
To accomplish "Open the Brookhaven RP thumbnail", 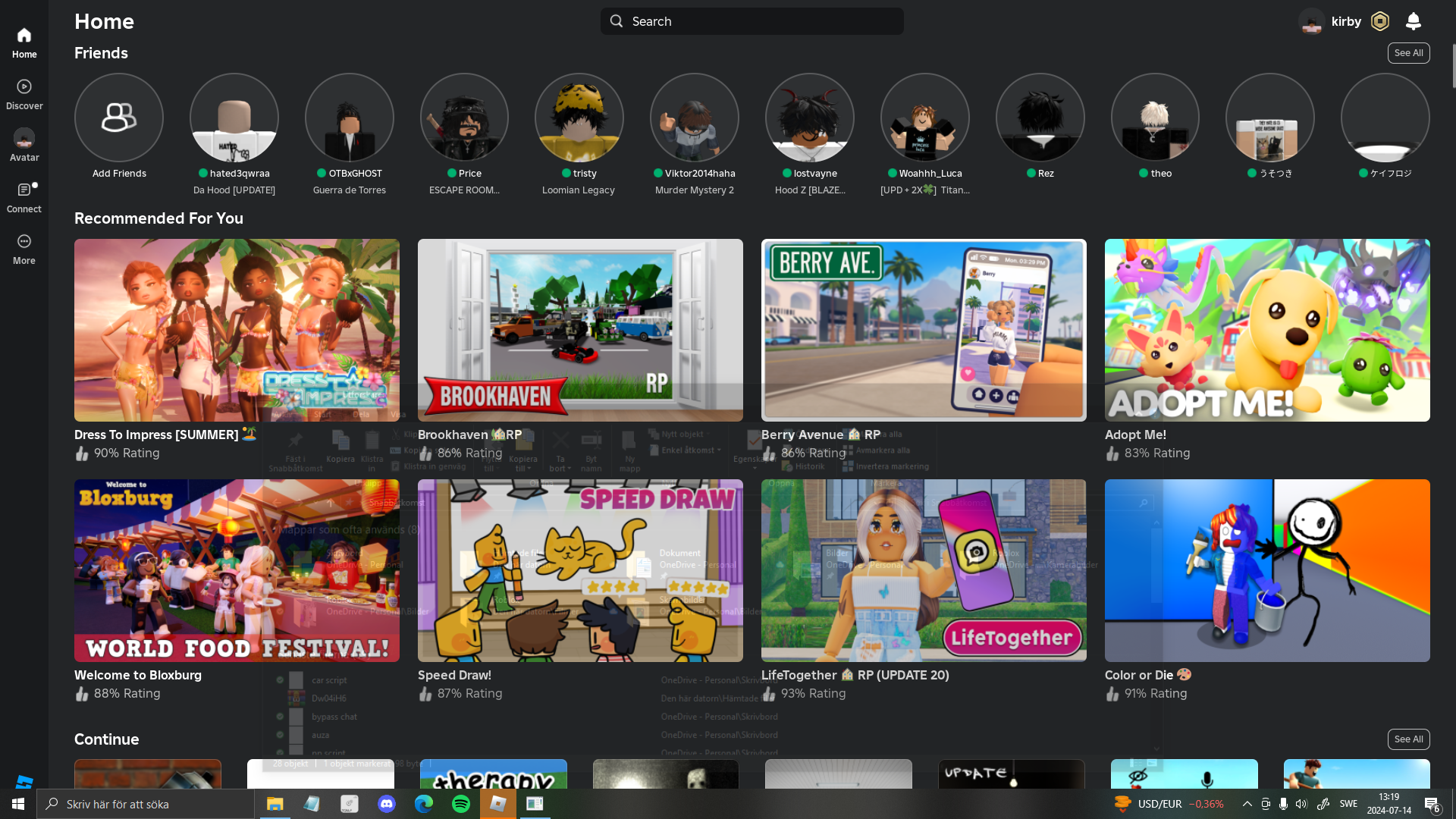I will (580, 331).
